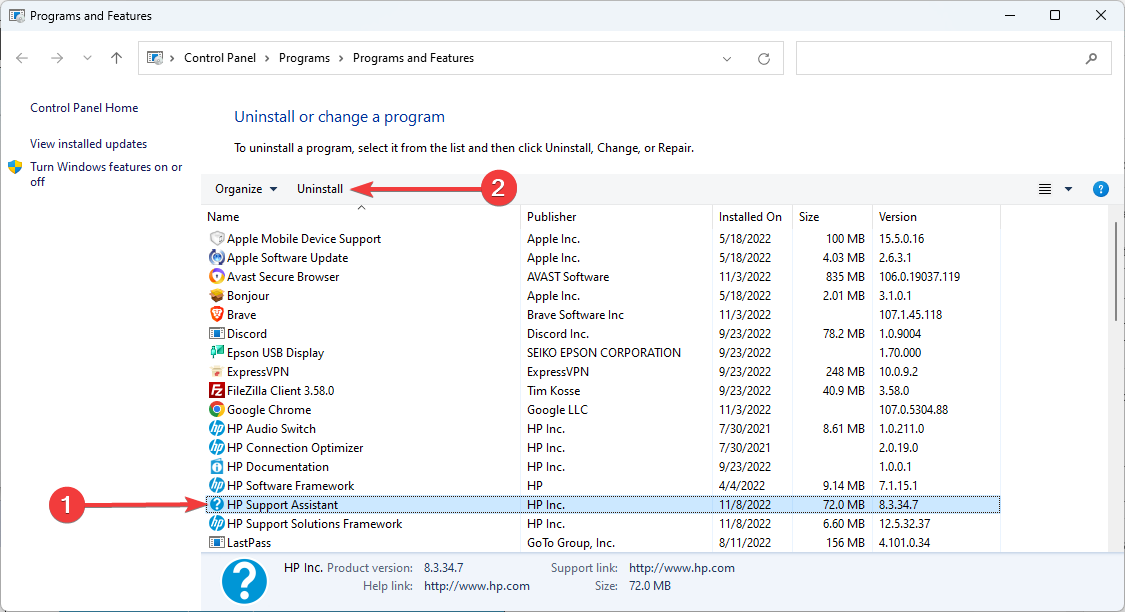Click the Control Panel search box
This screenshot has height=612, width=1125.
click(940, 59)
